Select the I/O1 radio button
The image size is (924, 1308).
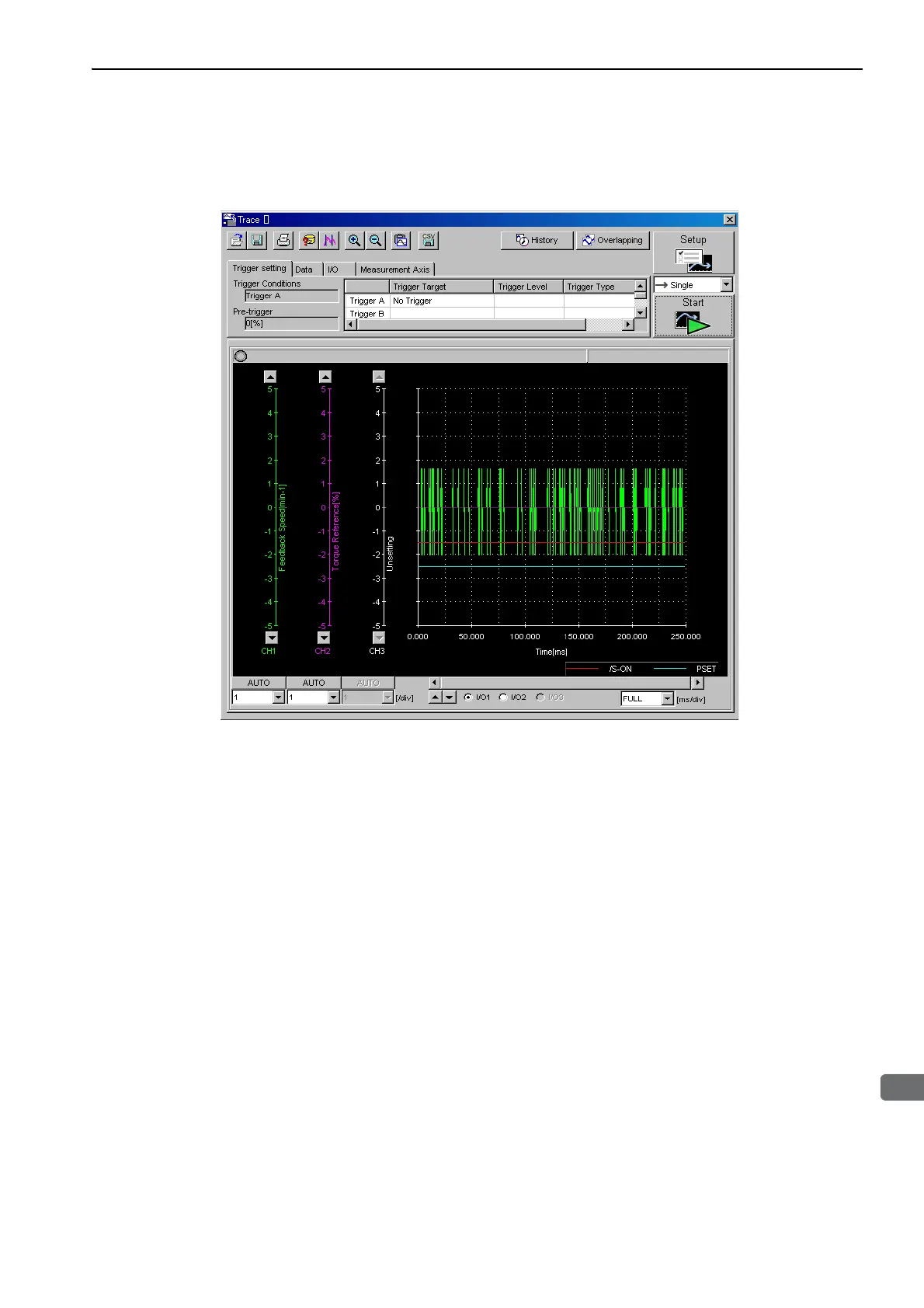point(468,697)
